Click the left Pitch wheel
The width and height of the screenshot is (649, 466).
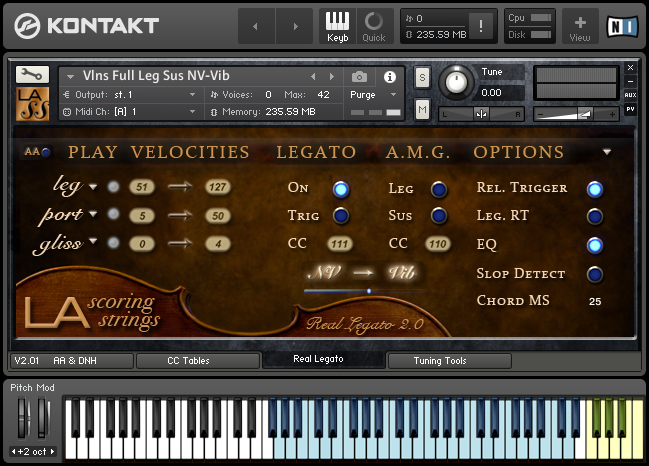pos(22,417)
